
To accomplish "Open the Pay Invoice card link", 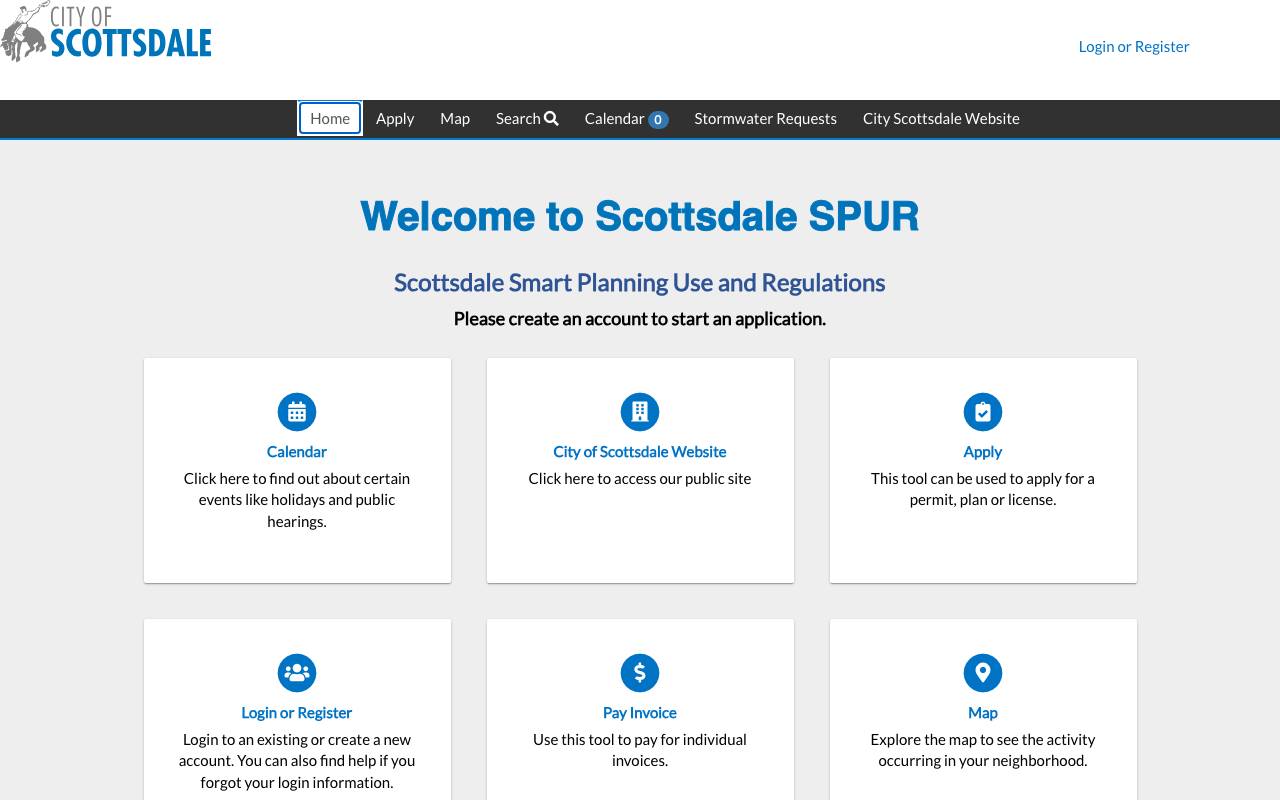I will point(640,713).
